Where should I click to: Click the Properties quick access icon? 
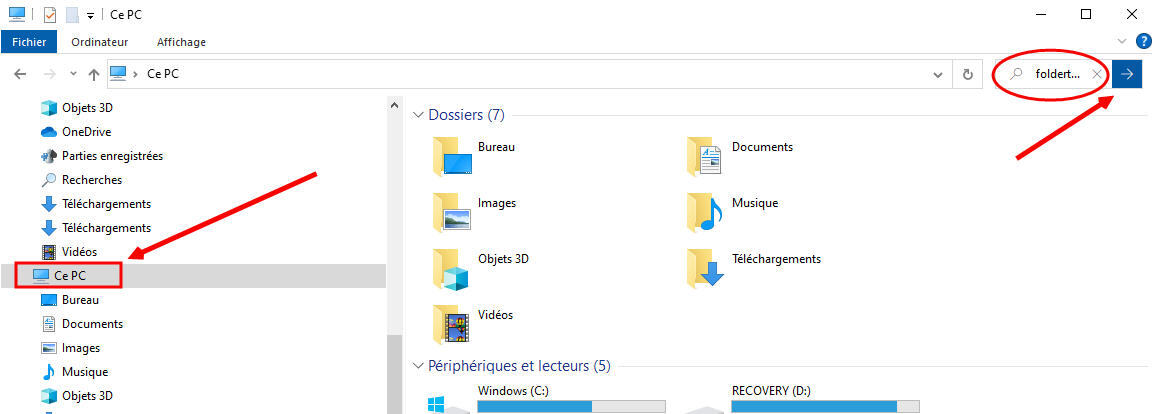pos(51,14)
